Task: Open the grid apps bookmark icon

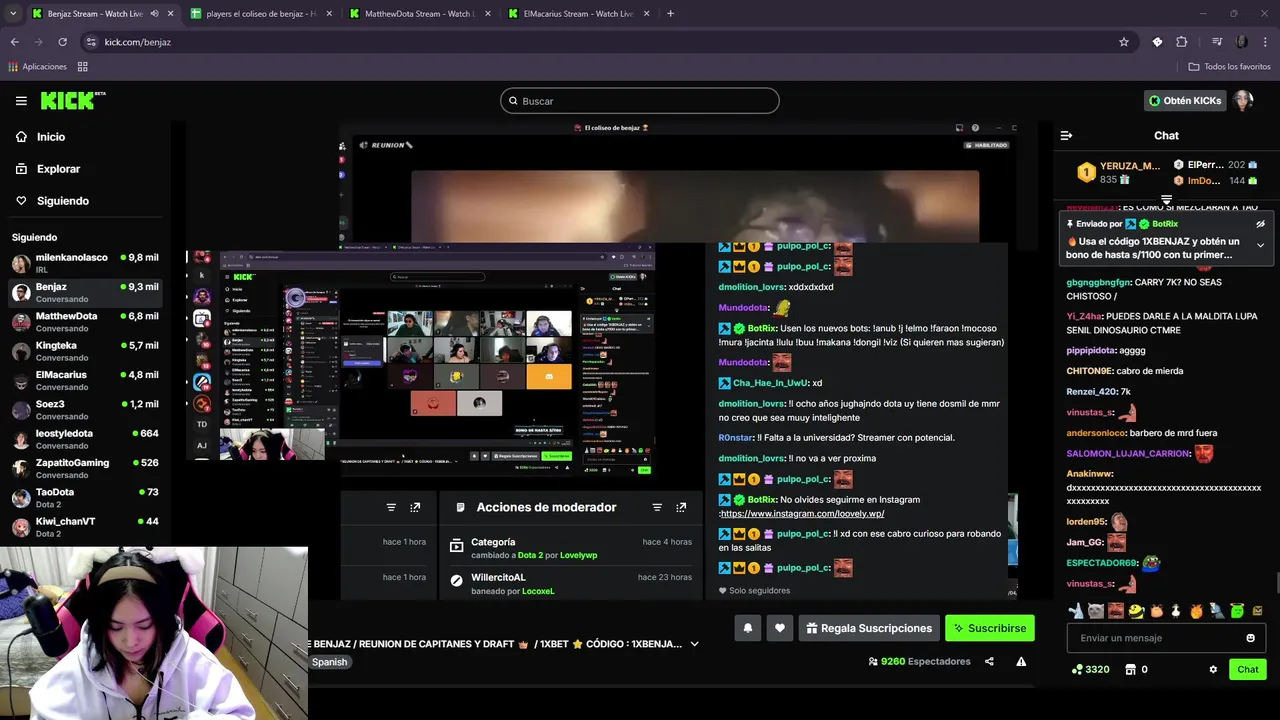Action: pos(82,67)
